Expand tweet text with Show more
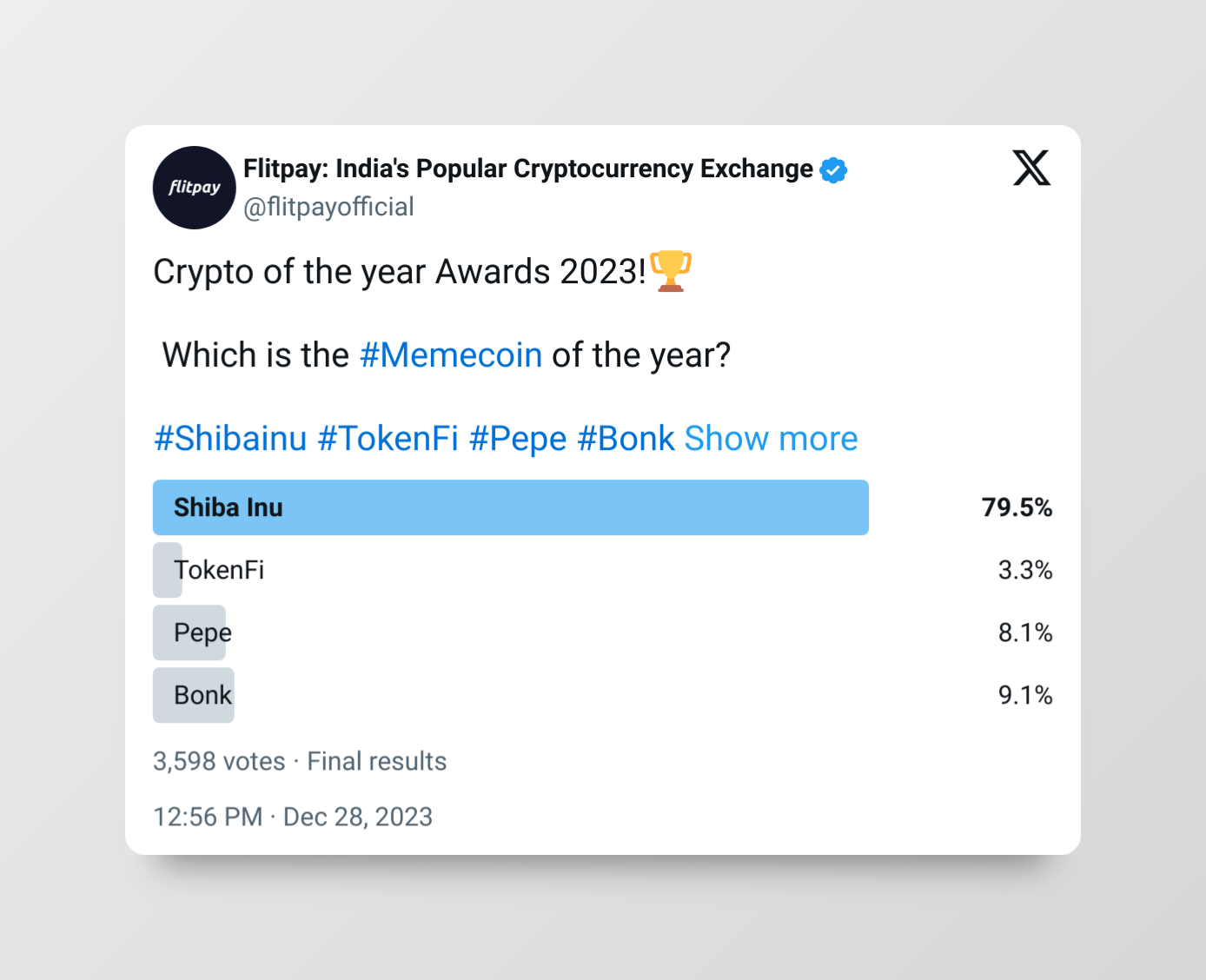The height and width of the screenshot is (980, 1206). [x=771, y=439]
